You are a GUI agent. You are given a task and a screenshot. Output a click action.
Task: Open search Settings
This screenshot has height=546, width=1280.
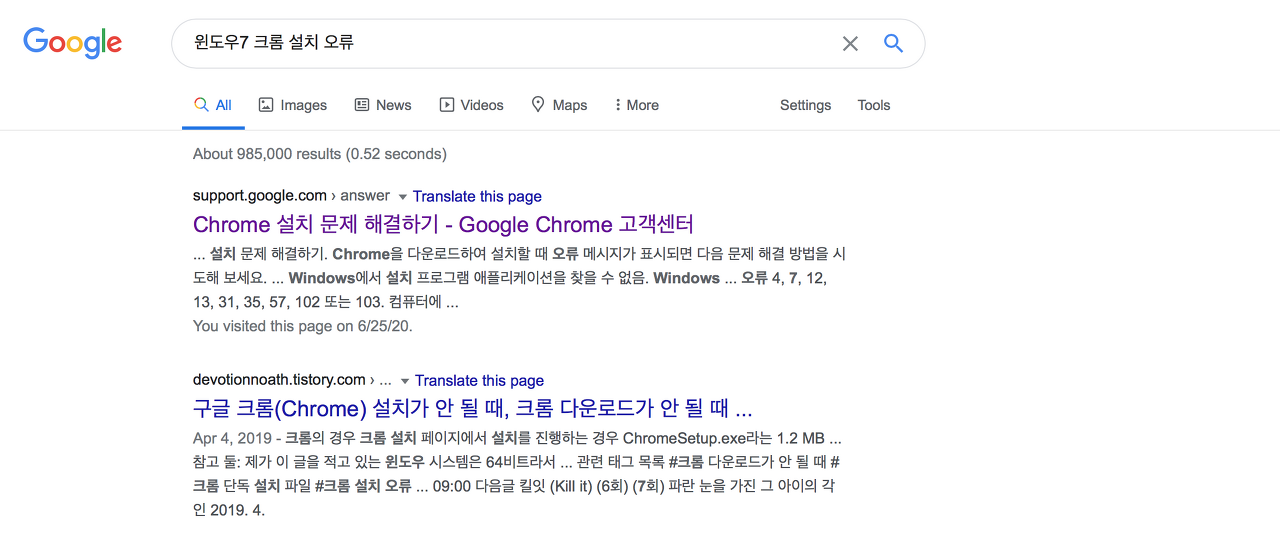pyautogui.click(x=805, y=105)
